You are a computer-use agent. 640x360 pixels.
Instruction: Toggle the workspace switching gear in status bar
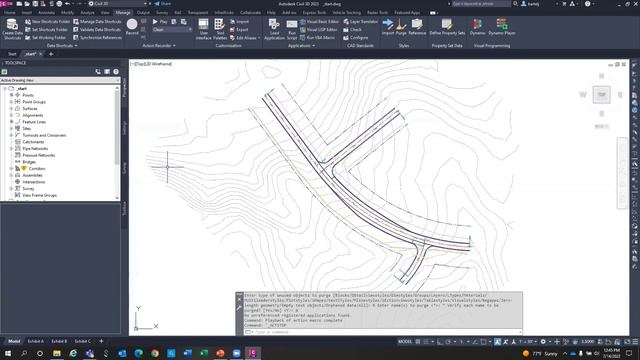click(543, 342)
